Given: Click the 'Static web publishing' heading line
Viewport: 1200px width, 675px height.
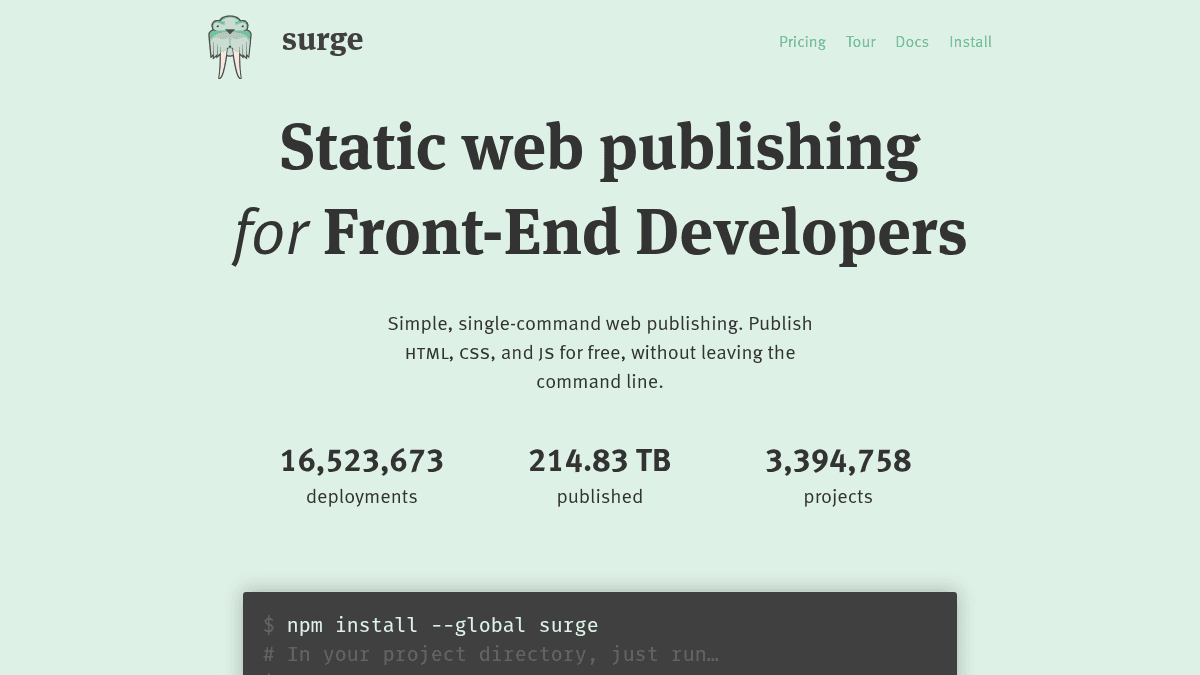Looking at the screenshot, I should [600, 148].
